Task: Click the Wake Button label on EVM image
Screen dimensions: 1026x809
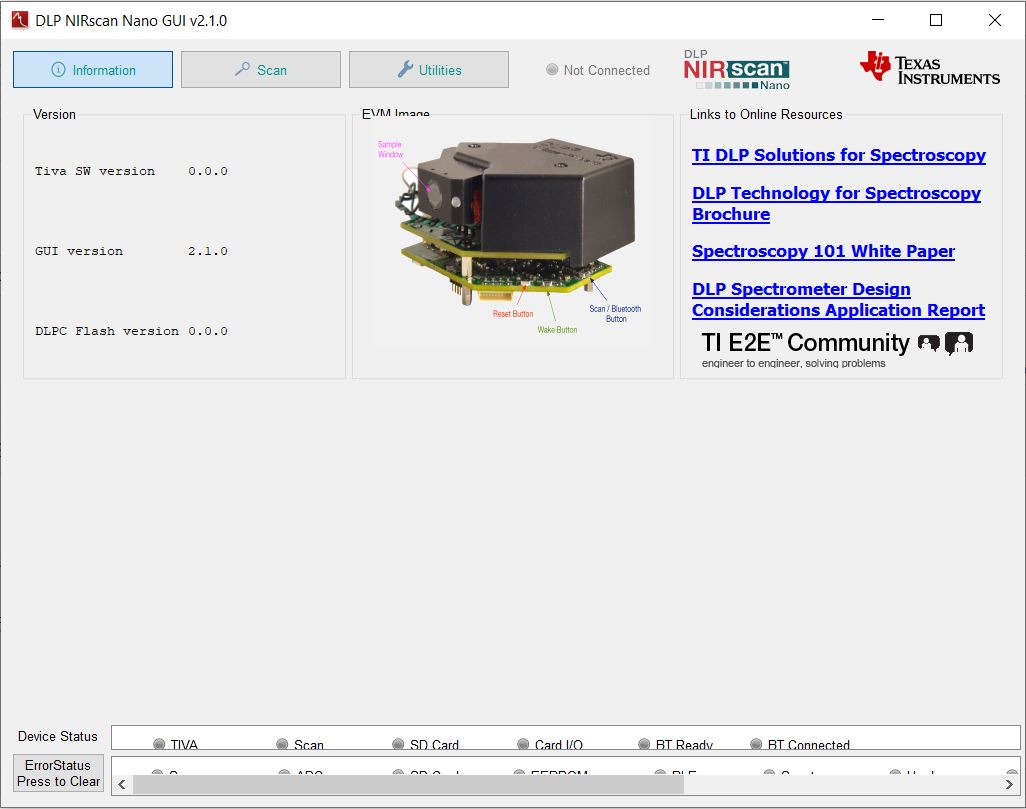Action: click(x=557, y=330)
